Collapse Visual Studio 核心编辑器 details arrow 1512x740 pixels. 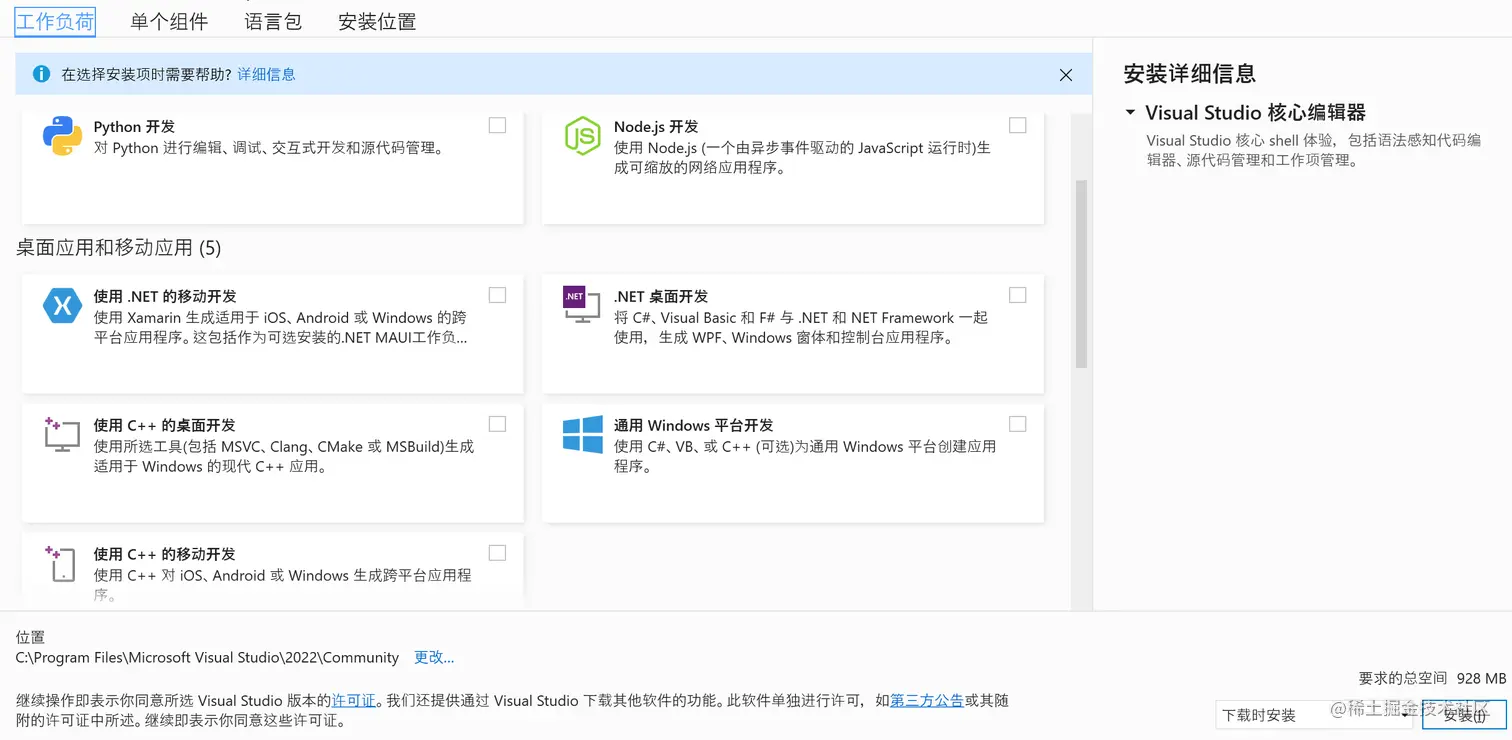click(x=1130, y=113)
